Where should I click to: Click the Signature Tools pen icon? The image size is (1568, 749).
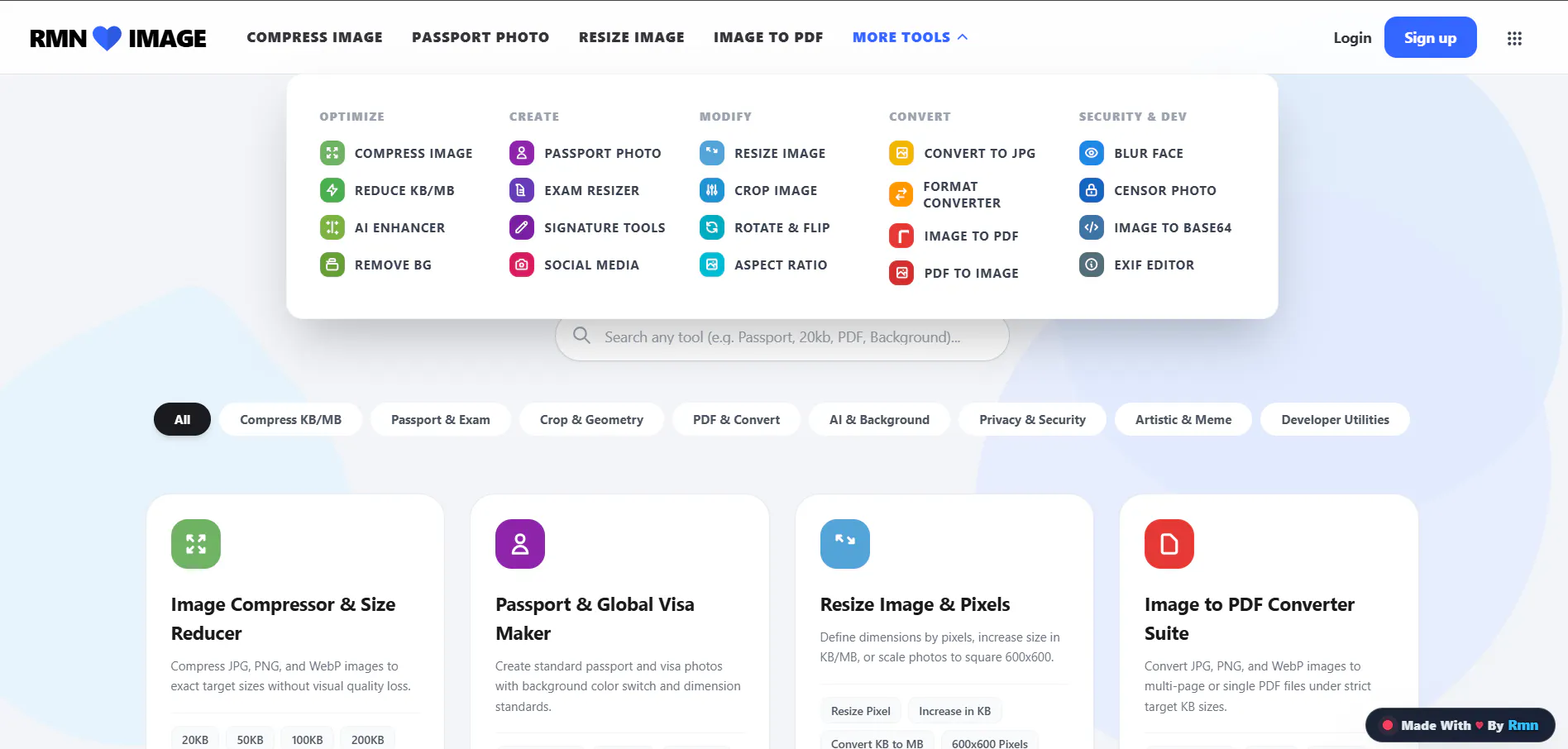click(x=522, y=227)
